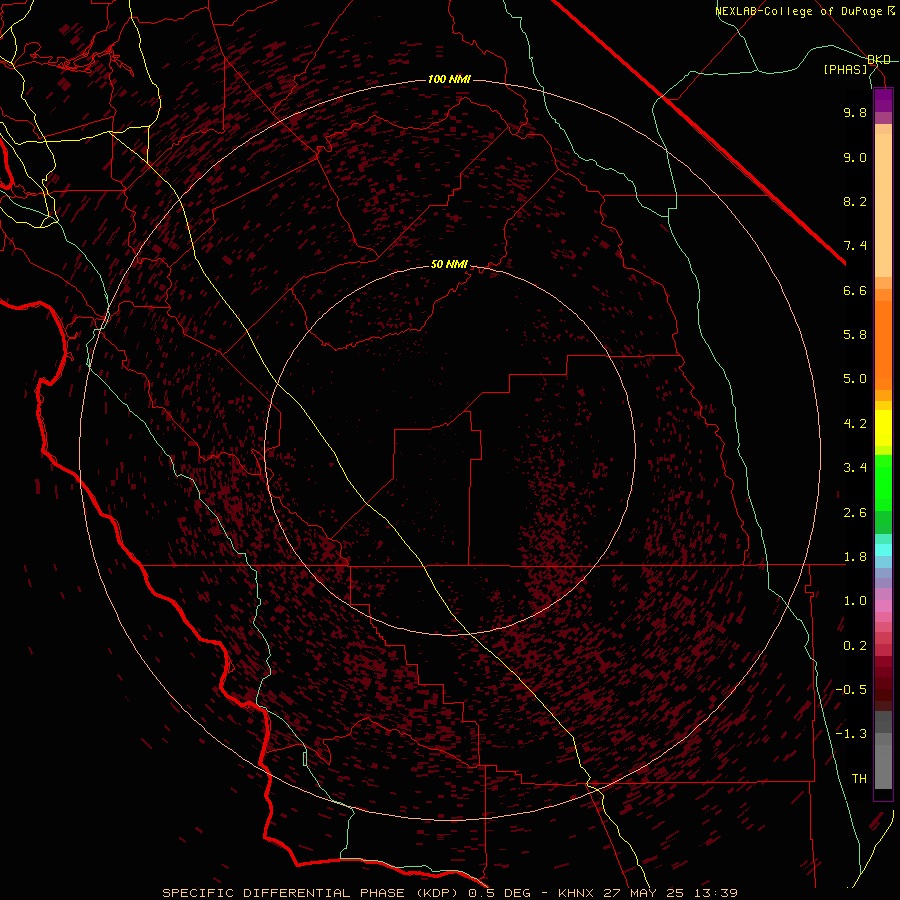Click the -0.5 legend value
This screenshot has height=900, width=900.
tap(851, 690)
